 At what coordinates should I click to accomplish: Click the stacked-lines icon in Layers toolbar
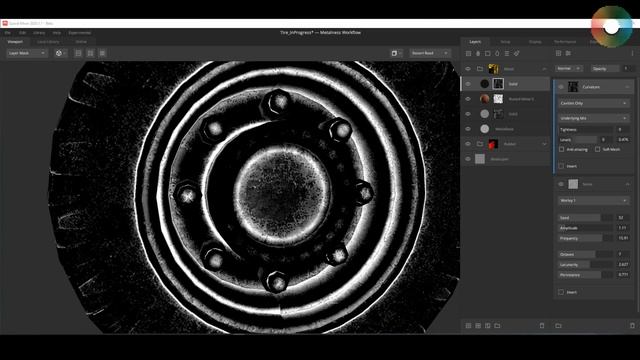tap(507, 53)
